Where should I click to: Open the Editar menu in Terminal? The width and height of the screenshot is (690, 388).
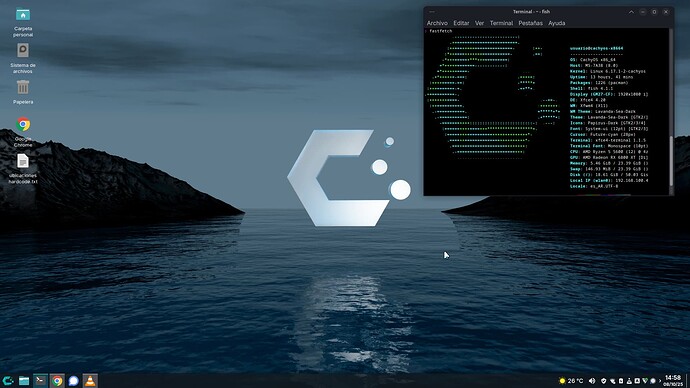click(461, 23)
